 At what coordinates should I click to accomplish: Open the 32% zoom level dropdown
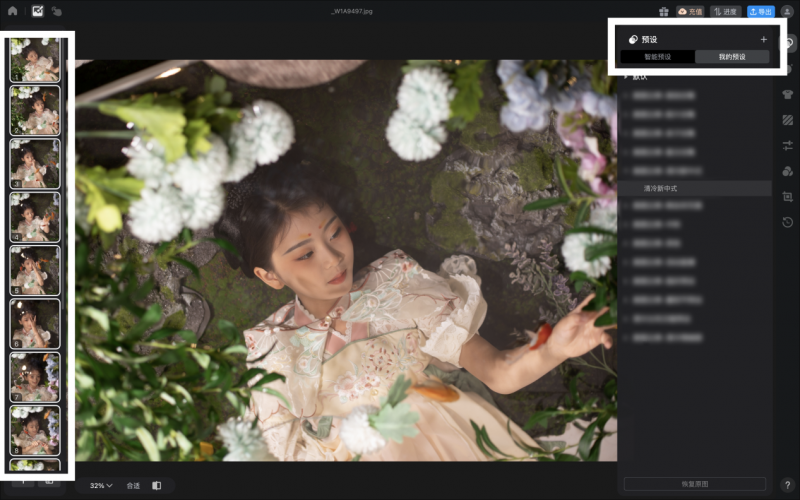tap(101, 485)
